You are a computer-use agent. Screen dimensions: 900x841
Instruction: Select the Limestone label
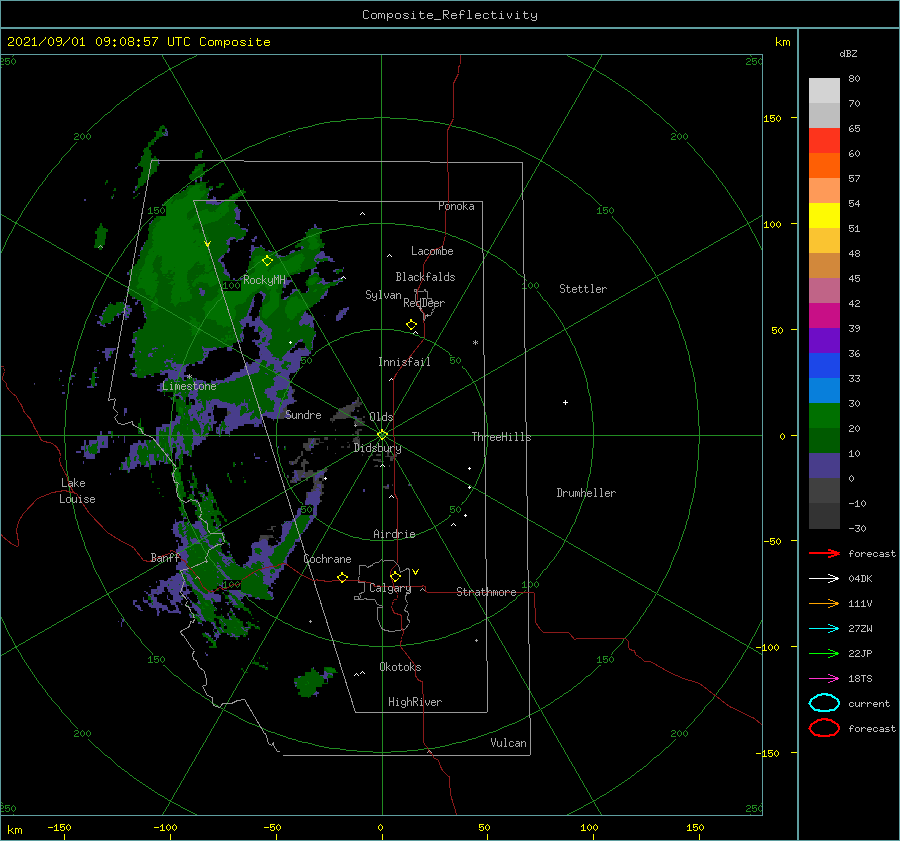point(189,386)
